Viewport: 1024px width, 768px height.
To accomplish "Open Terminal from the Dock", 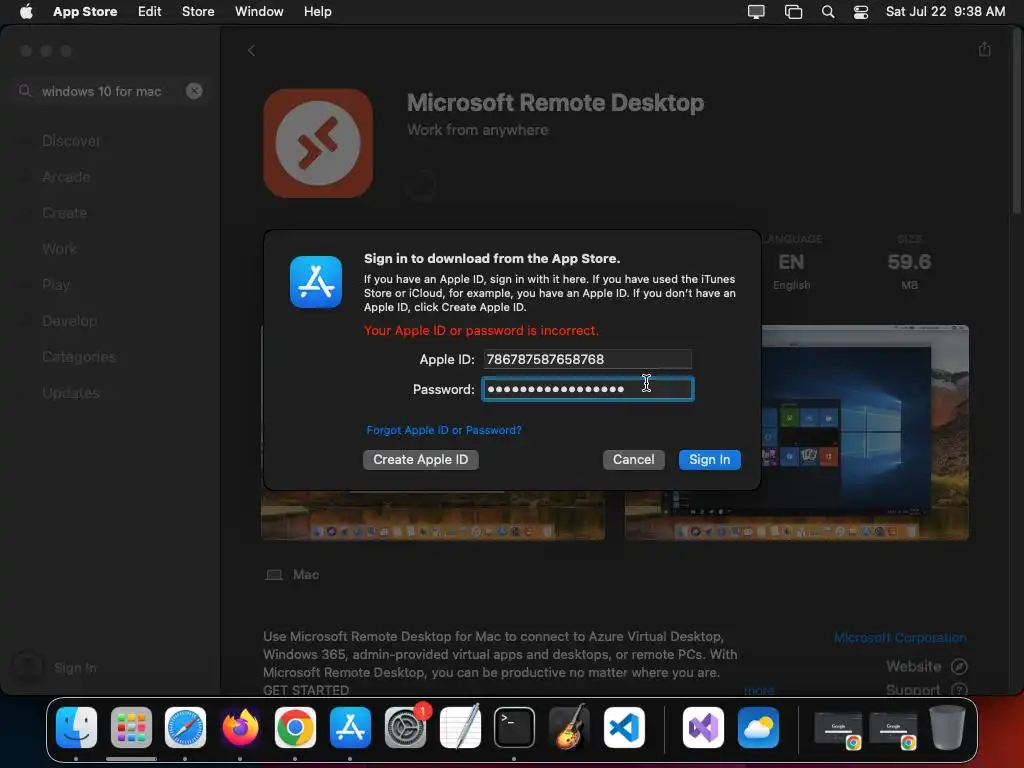I will (x=515, y=727).
